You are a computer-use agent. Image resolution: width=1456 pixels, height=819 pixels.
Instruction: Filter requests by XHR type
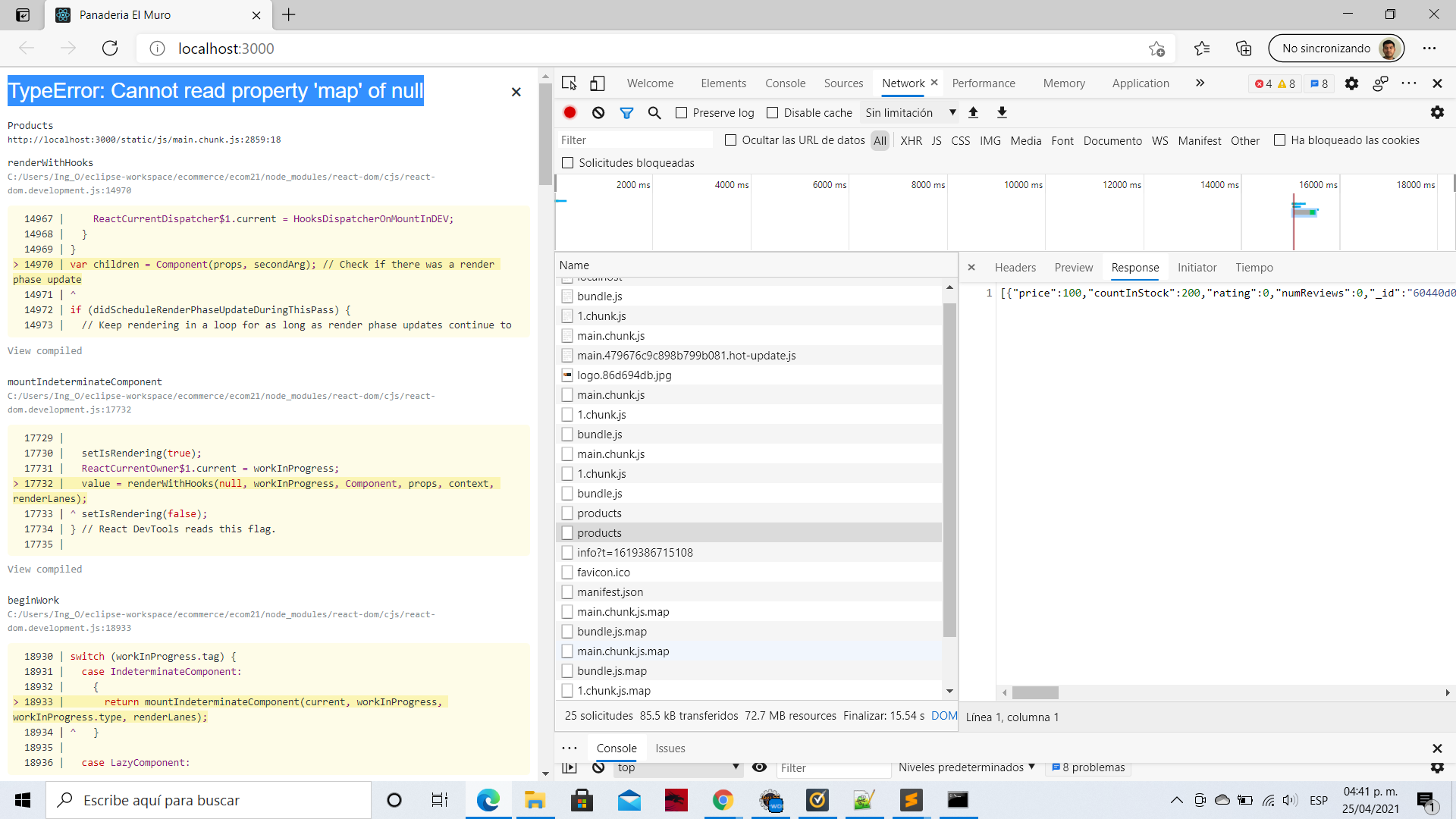911,141
